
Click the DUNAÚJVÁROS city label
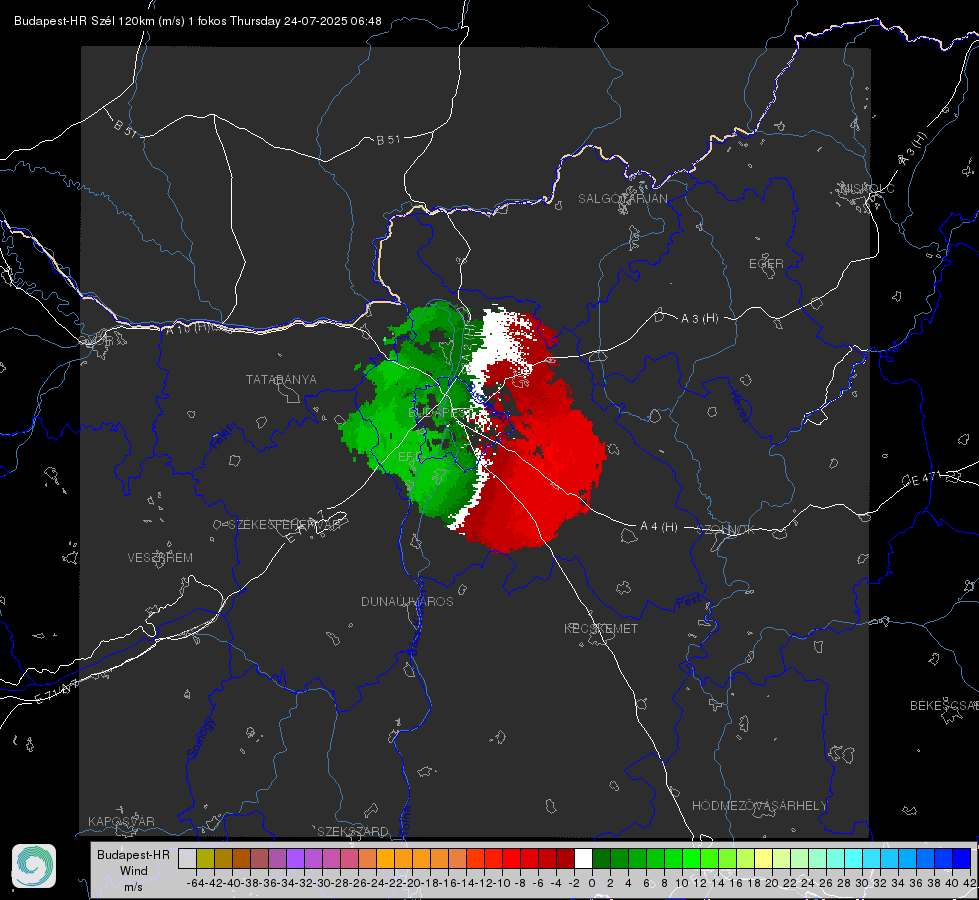407,601
